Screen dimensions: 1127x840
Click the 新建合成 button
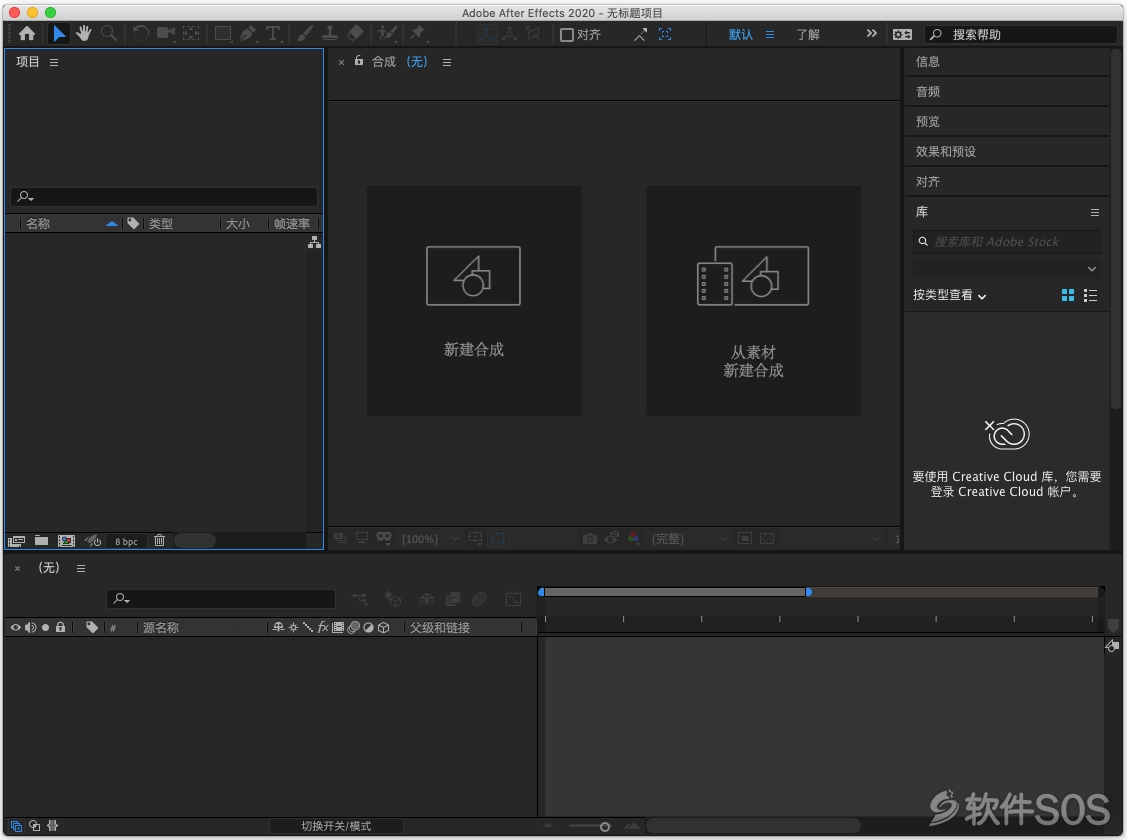[x=474, y=301]
